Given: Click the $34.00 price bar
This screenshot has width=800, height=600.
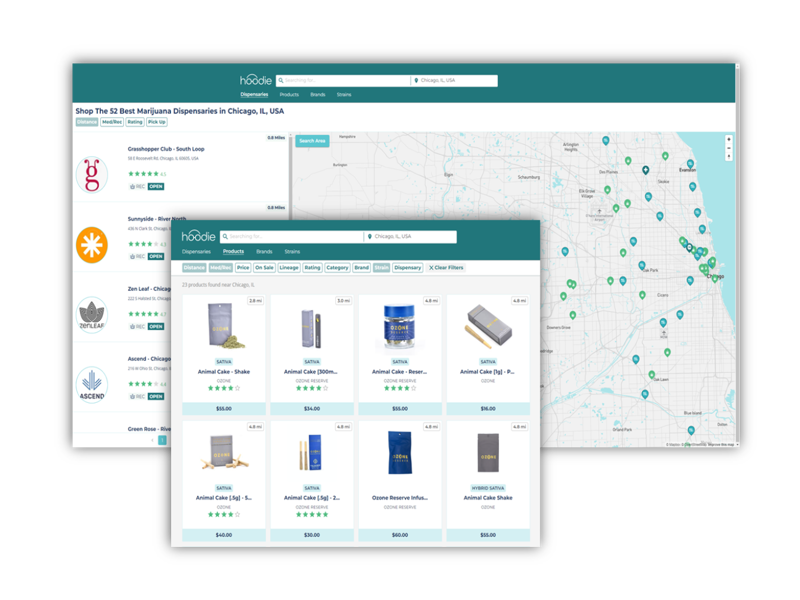Looking at the screenshot, I should click(x=312, y=409).
